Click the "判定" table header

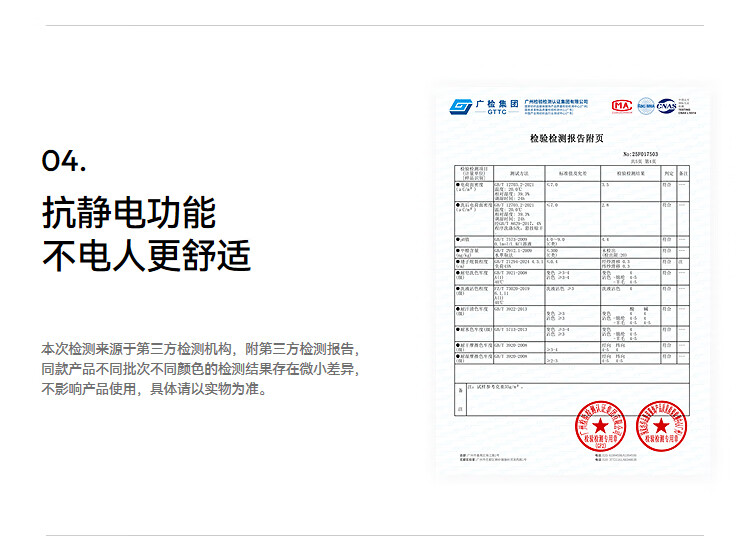669,173
